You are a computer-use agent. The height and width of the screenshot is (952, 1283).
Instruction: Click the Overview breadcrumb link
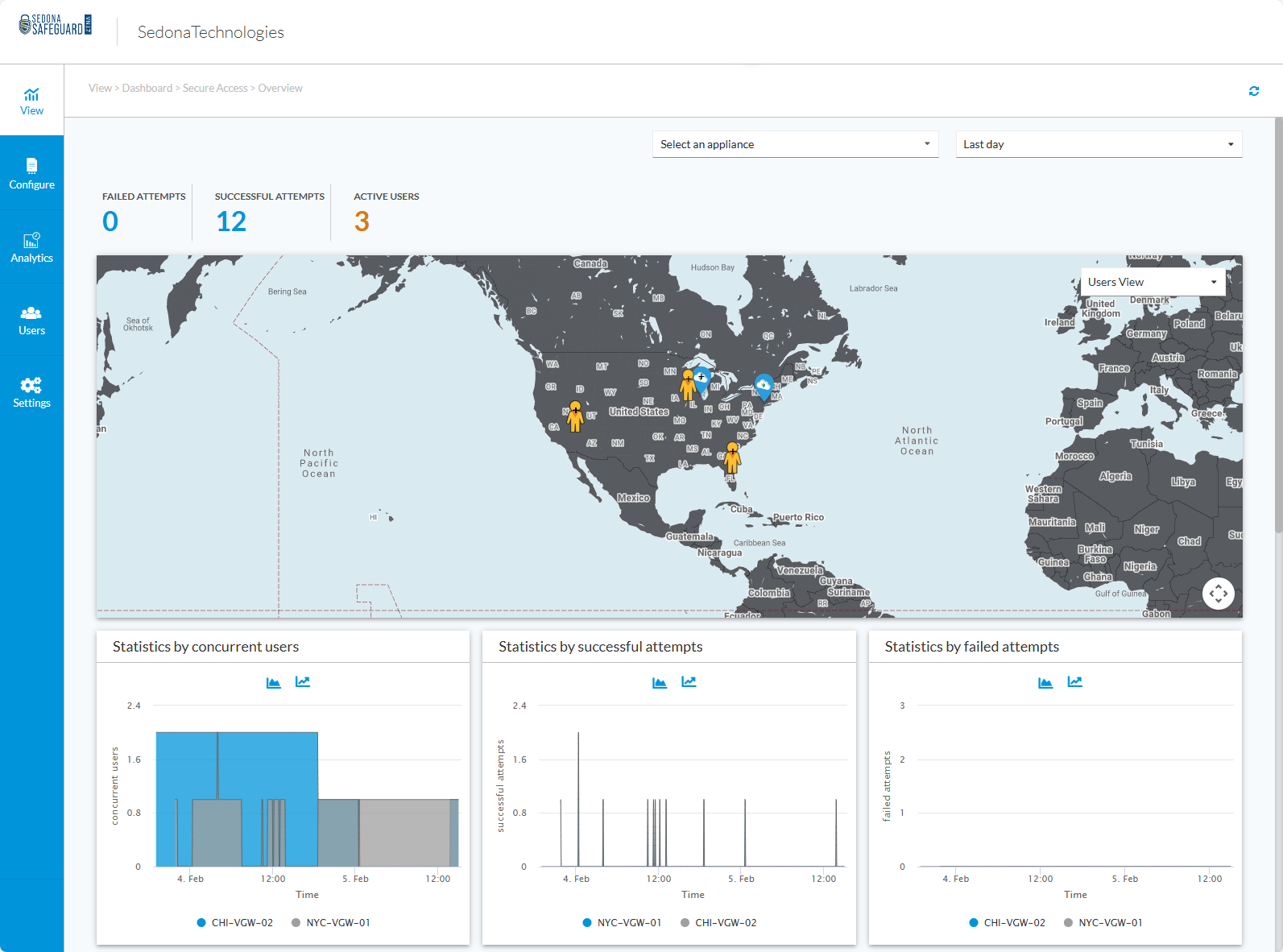coord(280,88)
